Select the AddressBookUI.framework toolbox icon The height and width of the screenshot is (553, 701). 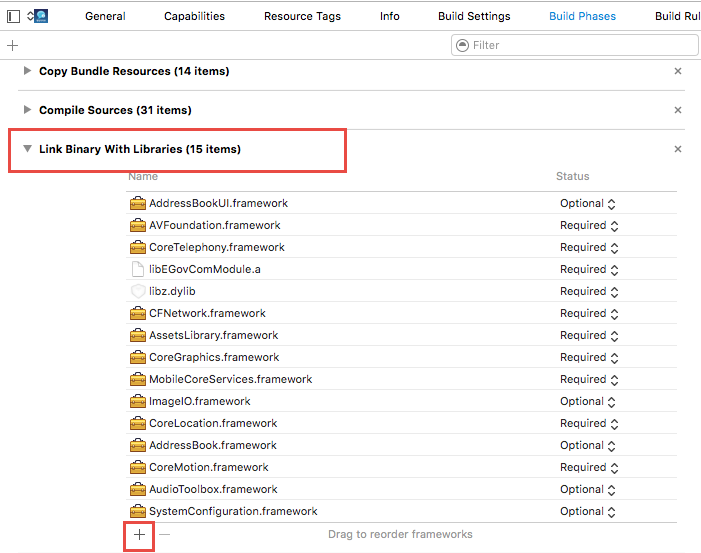[x=138, y=203]
